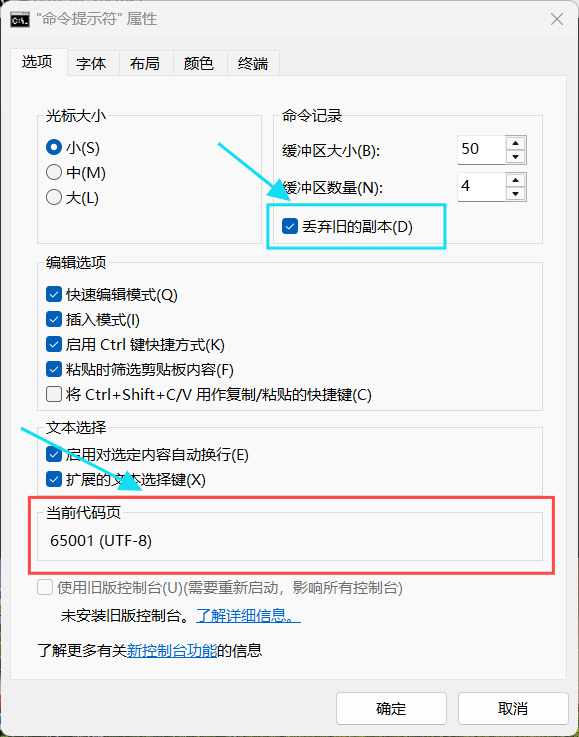Select the 大(L) cursor size option
579x737 pixels.
coord(54,197)
